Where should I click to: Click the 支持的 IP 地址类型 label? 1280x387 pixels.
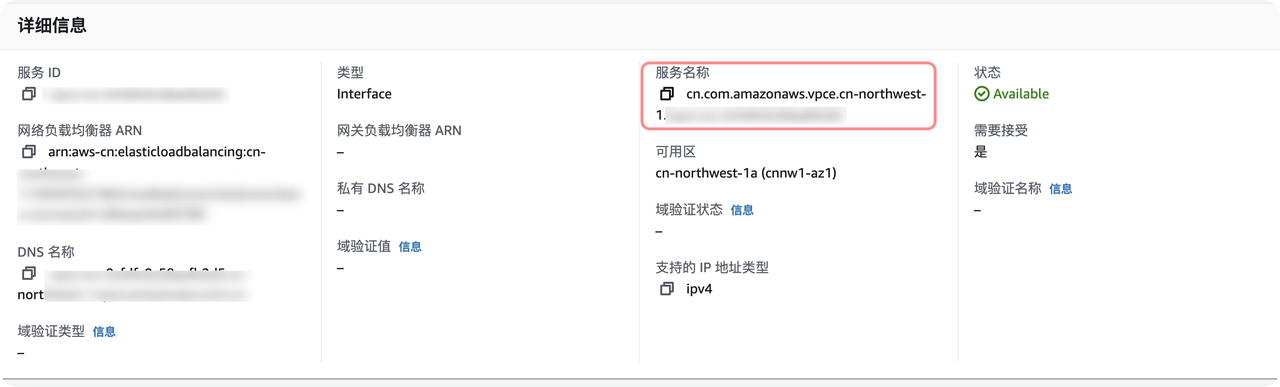pyautogui.click(x=712, y=267)
